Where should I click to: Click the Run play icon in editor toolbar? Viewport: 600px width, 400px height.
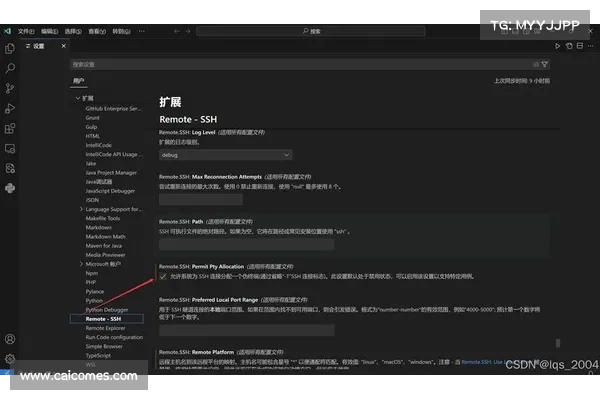558,46
